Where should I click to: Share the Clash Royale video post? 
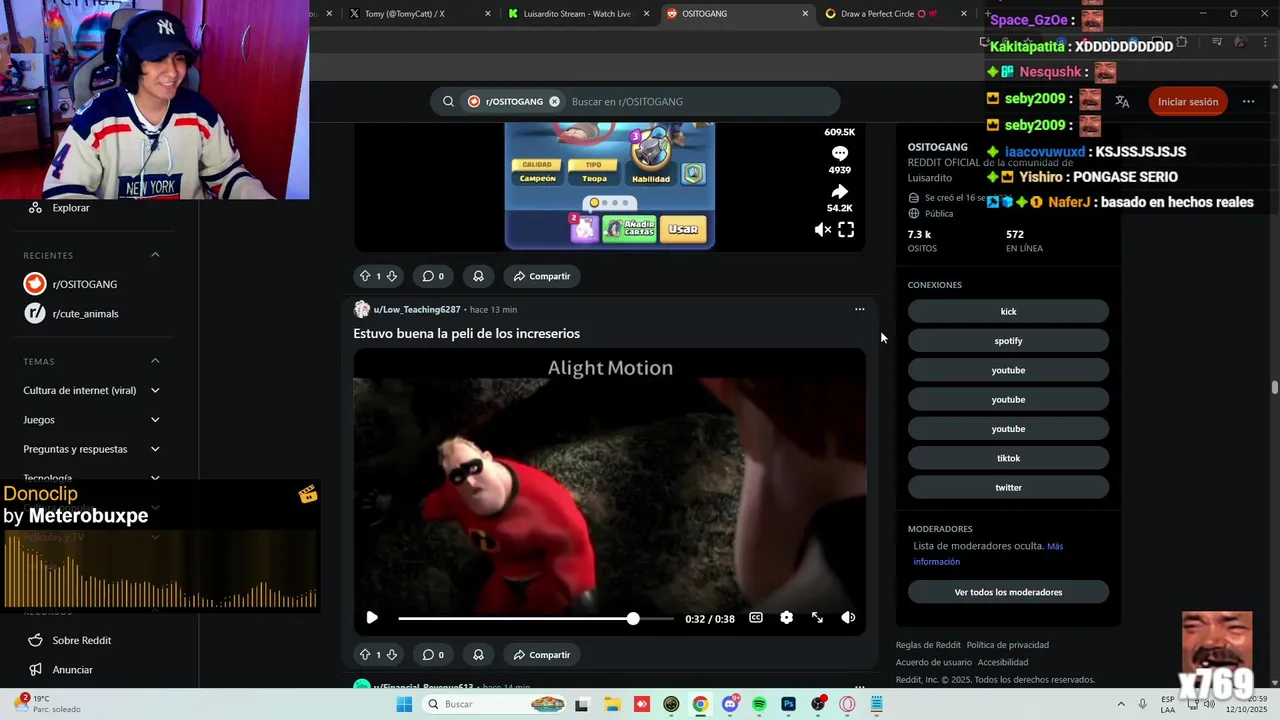[x=541, y=276]
